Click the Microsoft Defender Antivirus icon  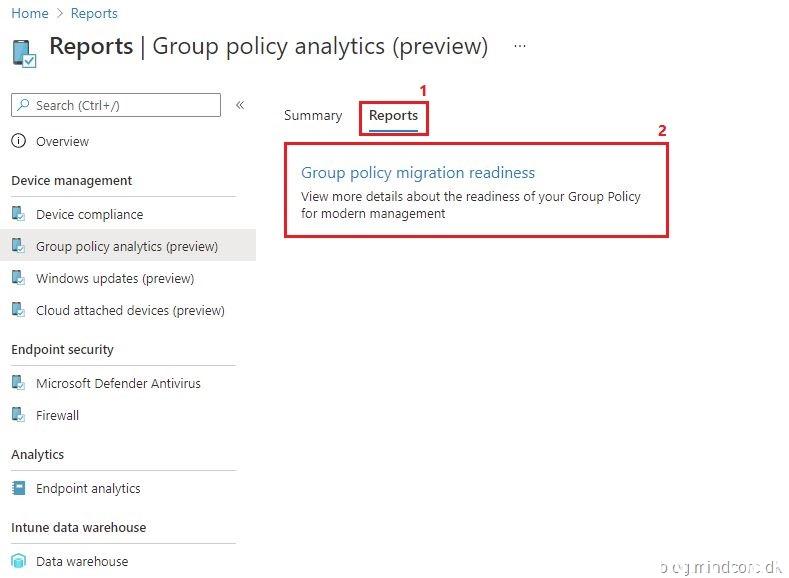pos(18,383)
